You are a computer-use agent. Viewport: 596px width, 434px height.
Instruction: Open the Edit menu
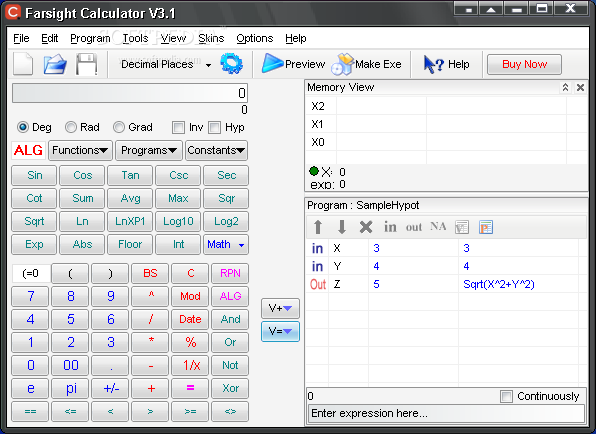click(49, 38)
